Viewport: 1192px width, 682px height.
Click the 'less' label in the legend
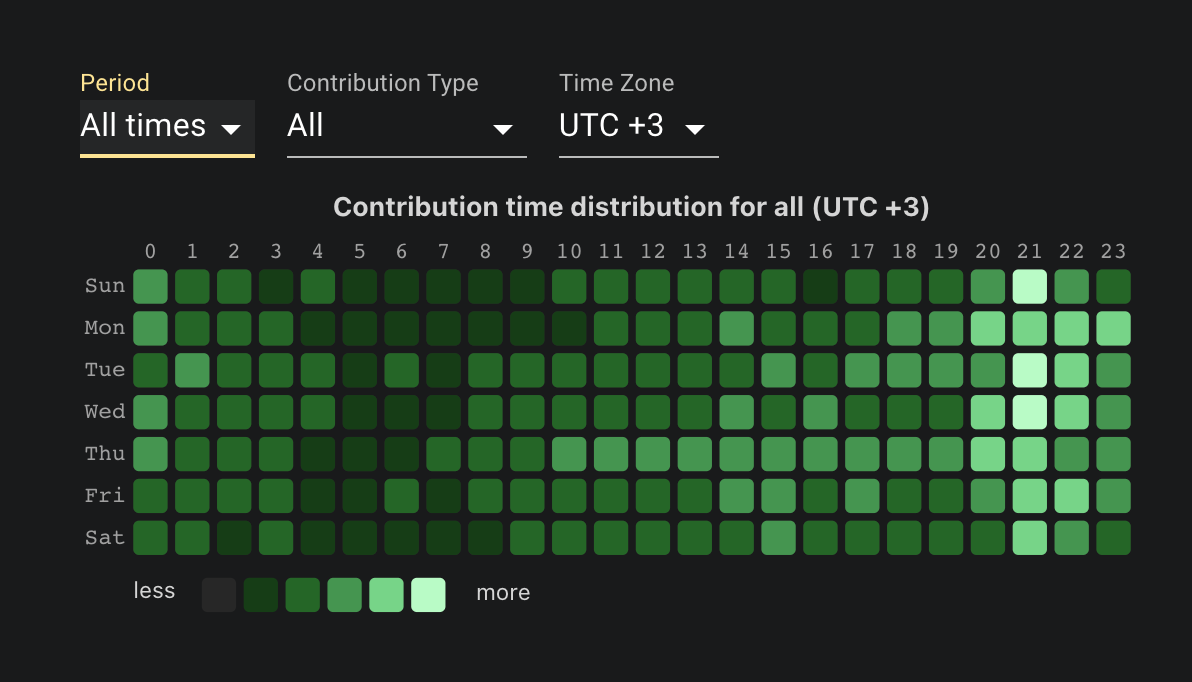pyautogui.click(x=154, y=590)
